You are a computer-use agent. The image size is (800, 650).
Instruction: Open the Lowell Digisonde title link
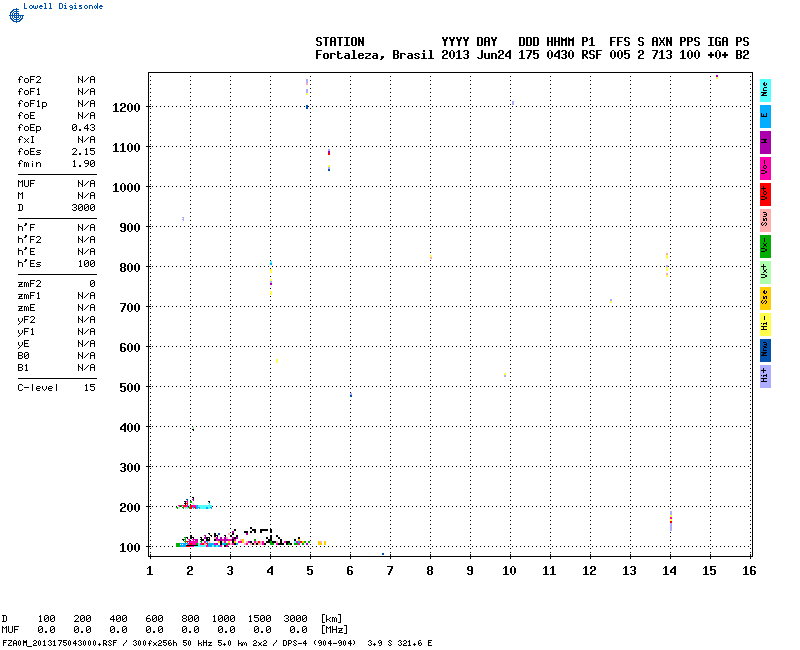(63, 6)
